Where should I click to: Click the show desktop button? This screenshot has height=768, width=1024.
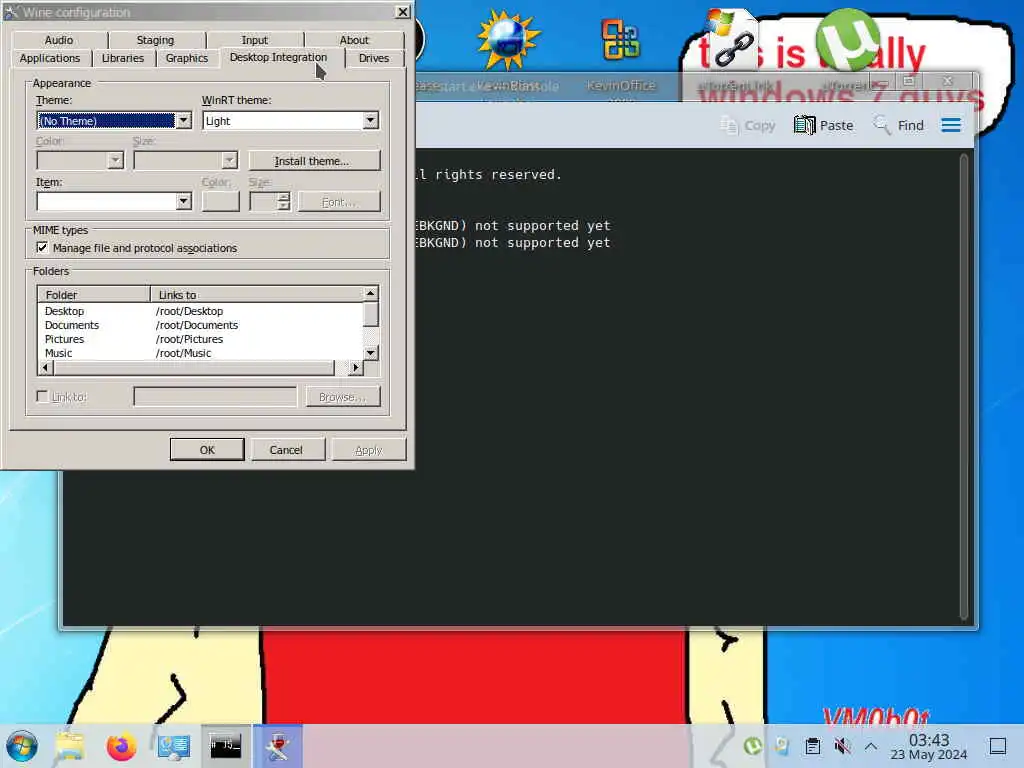(998, 746)
